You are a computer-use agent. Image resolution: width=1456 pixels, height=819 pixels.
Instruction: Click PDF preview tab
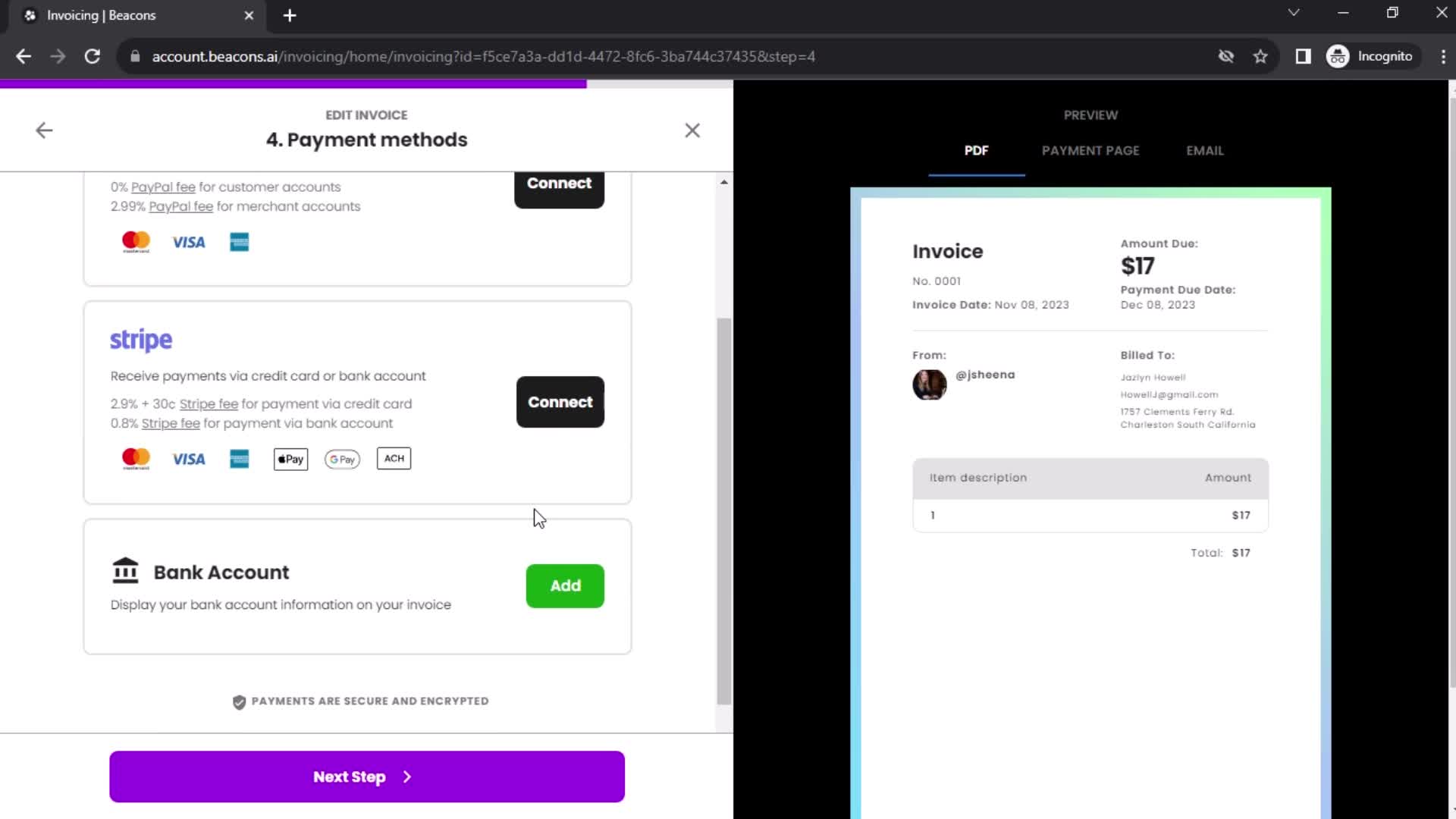[x=976, y=150]
